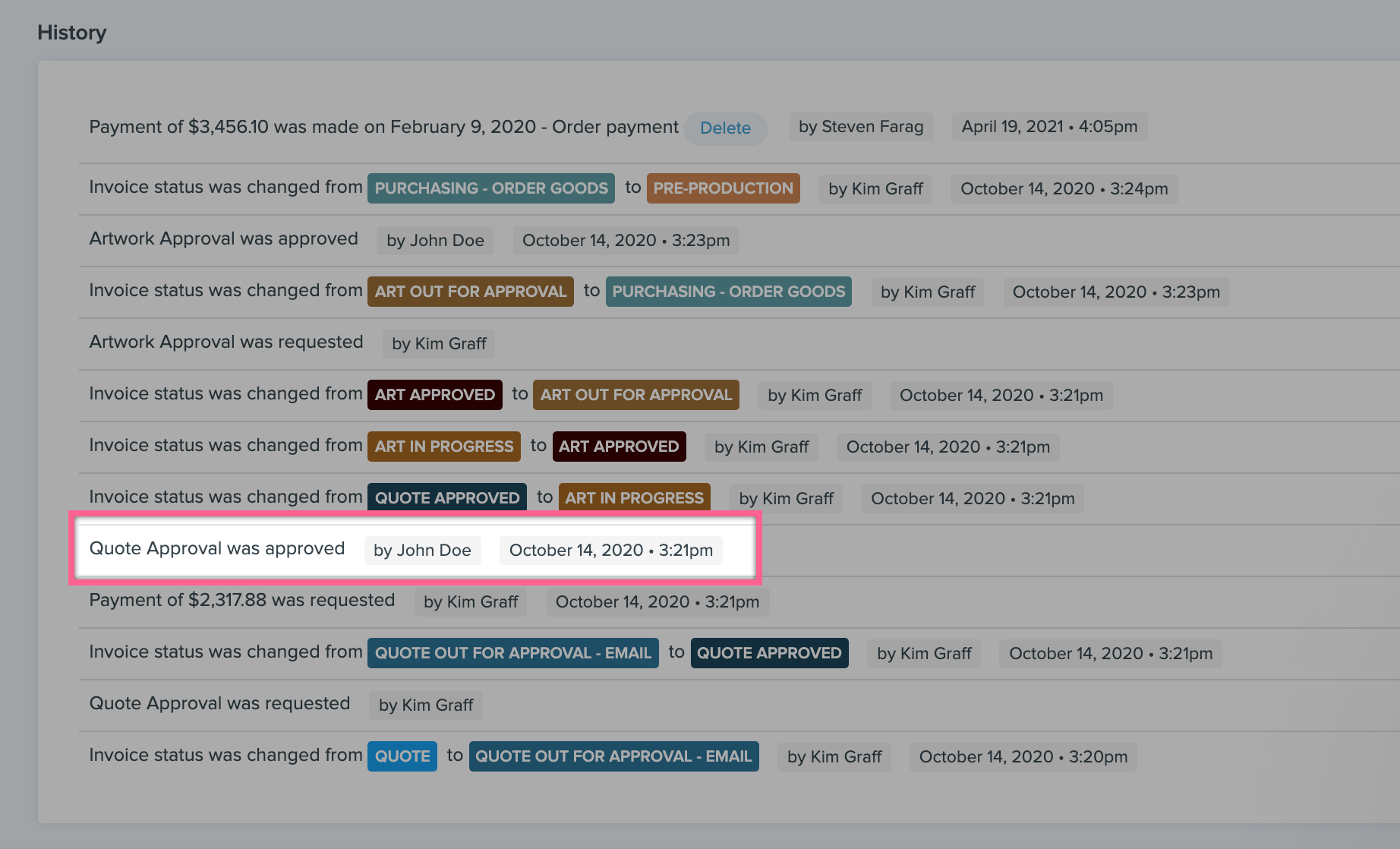Click 'Artwork Approval was approved' entry

pyautogui.click(x=223, y=238)
